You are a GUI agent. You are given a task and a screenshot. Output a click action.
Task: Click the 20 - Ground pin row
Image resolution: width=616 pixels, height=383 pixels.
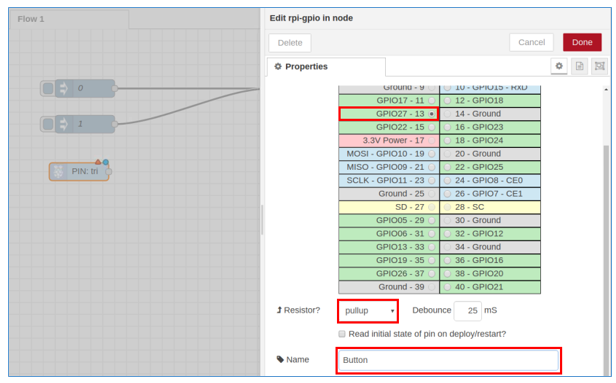[490, 154]
